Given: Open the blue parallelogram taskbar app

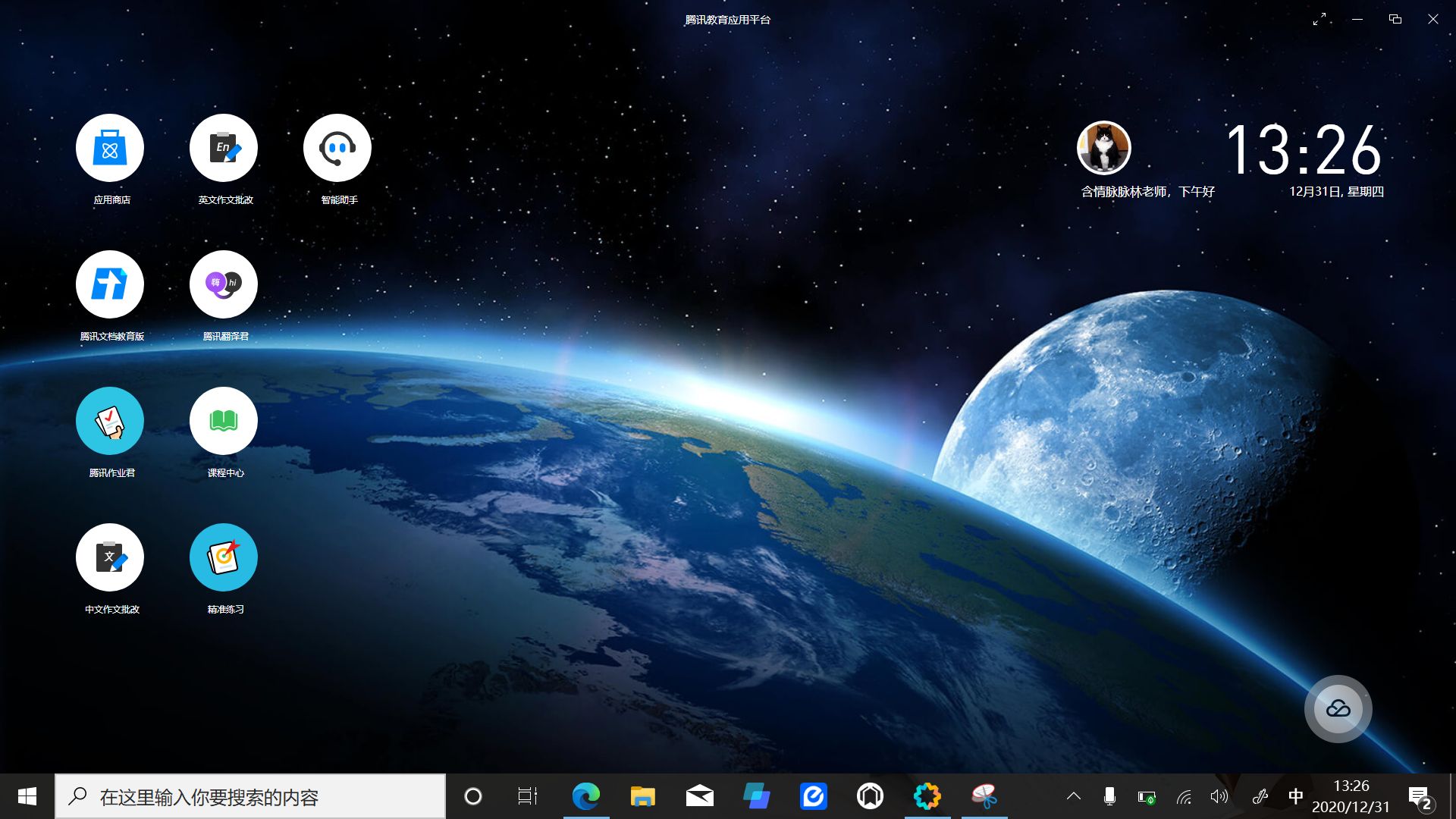Looking at the screenshot, I should pos(756,796).
